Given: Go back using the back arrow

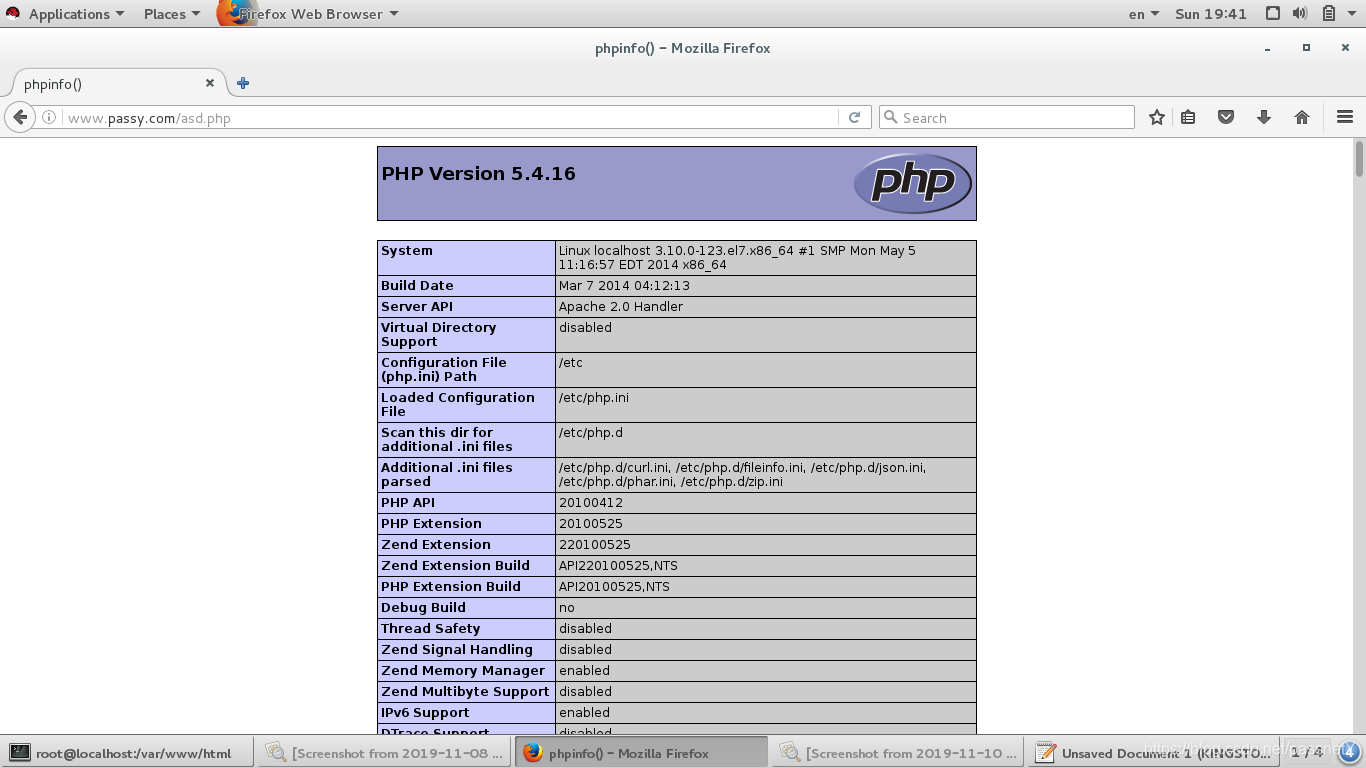Looking at the screenshot, I should click(x=20, y=117).
